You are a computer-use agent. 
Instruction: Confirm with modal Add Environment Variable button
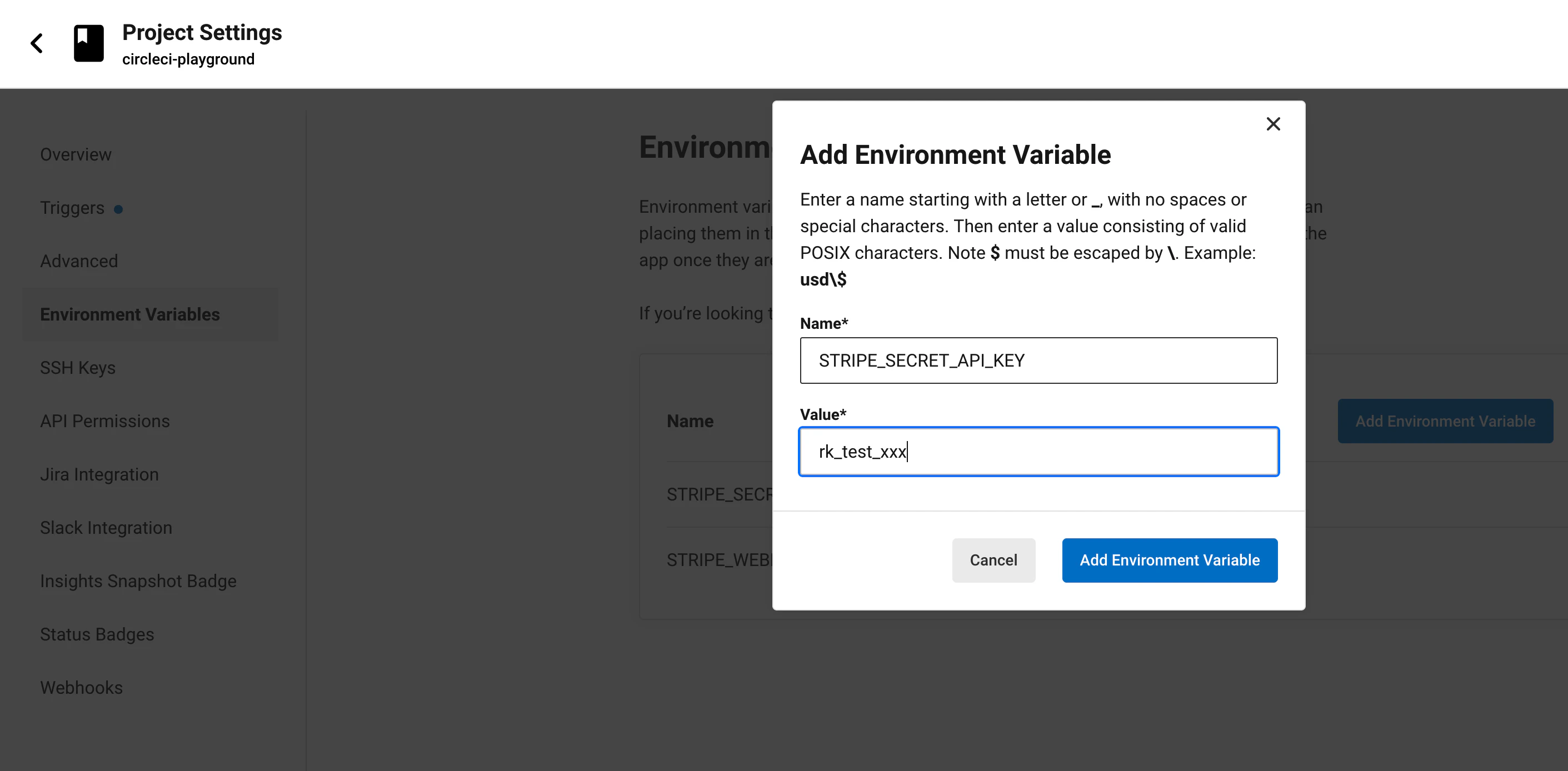pos(1169,560)
